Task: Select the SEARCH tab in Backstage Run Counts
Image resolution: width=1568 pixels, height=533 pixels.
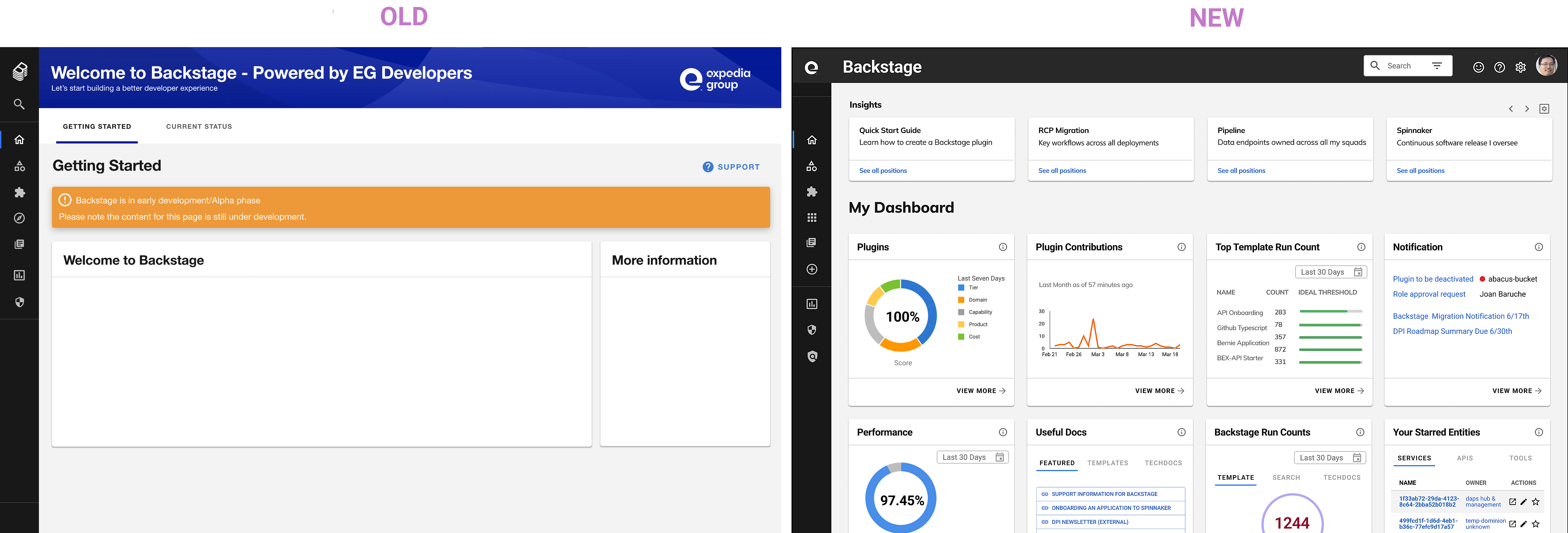Action: pos(1286,478)
